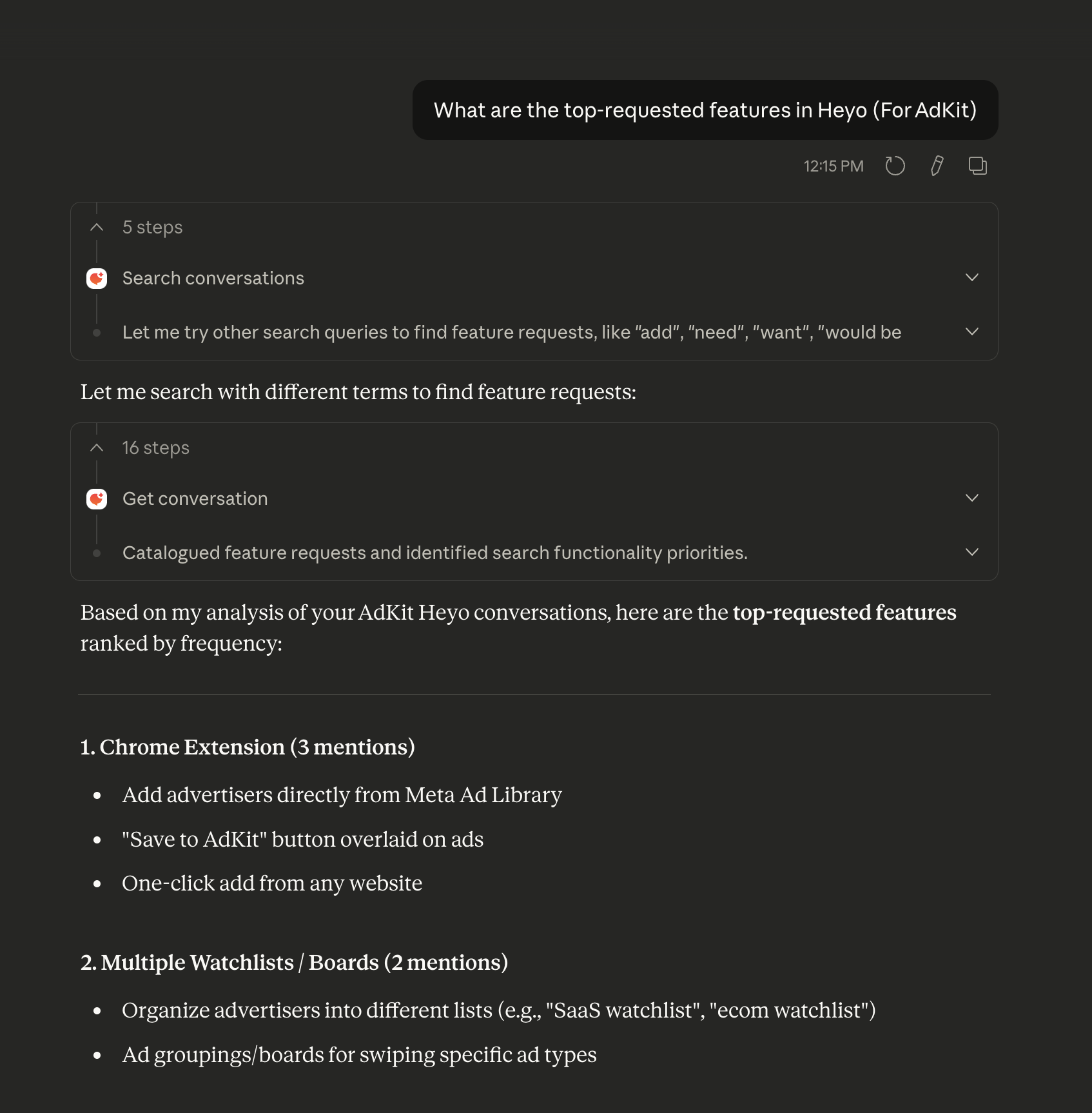
Task: Click the pencil edit message icon
Action: pyautogui.click(x=937, y=166)
